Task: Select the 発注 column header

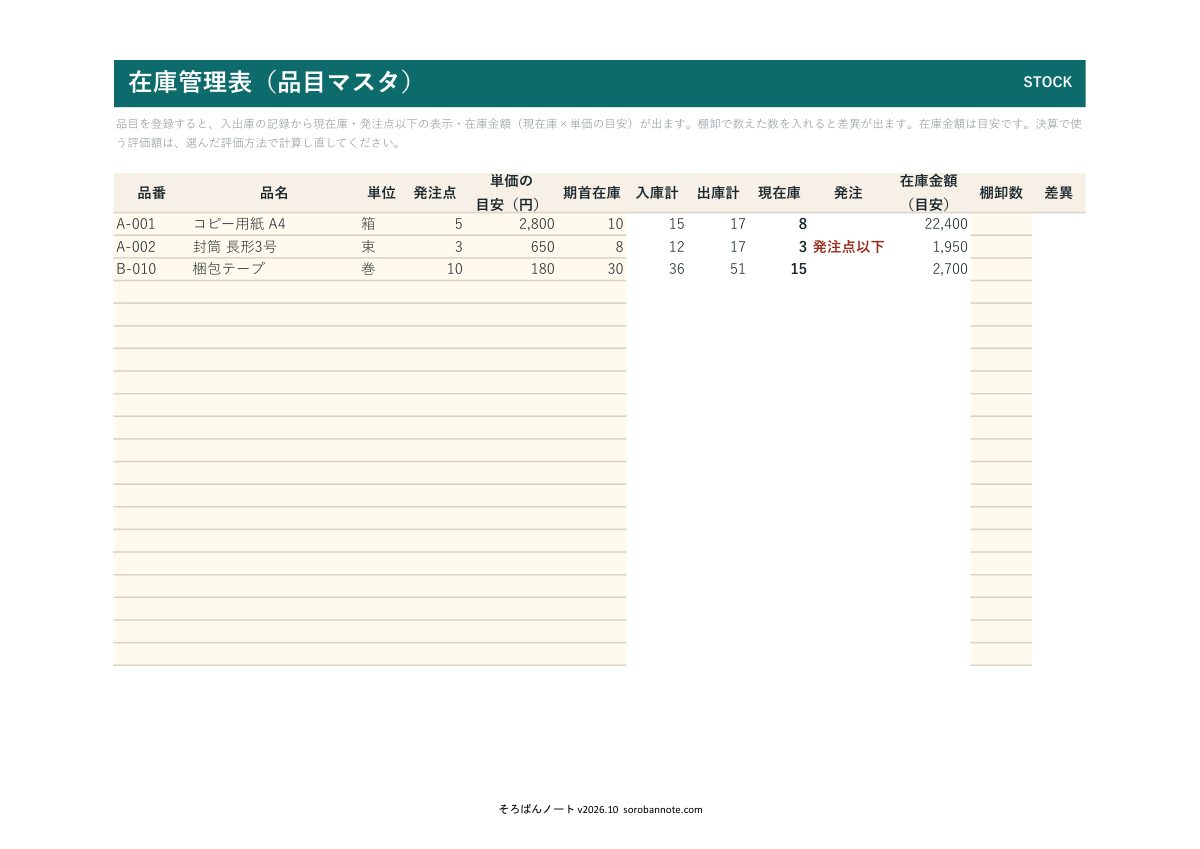Action: click(x=848, y=193)
